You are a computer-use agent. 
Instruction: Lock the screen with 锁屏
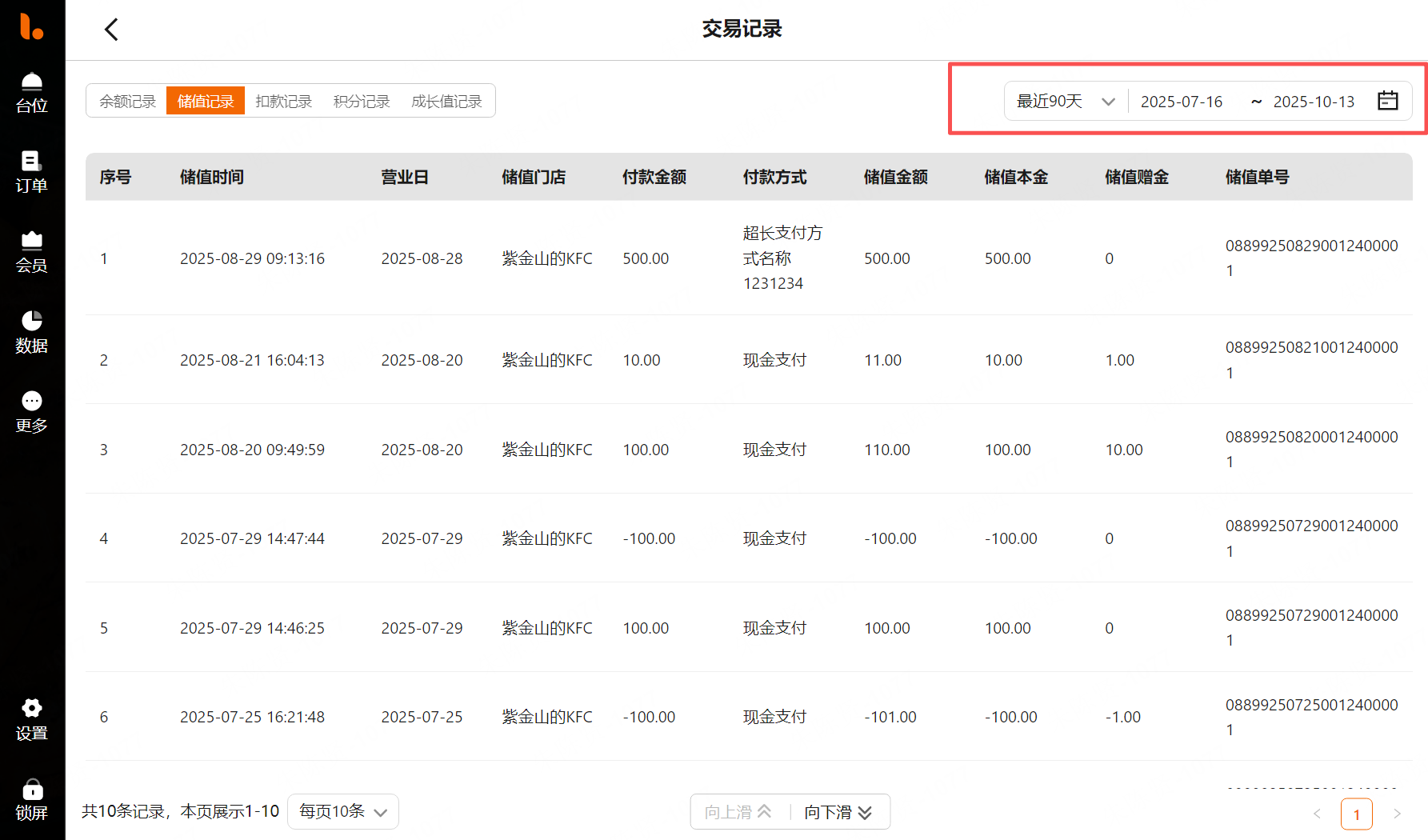[32, 799]
